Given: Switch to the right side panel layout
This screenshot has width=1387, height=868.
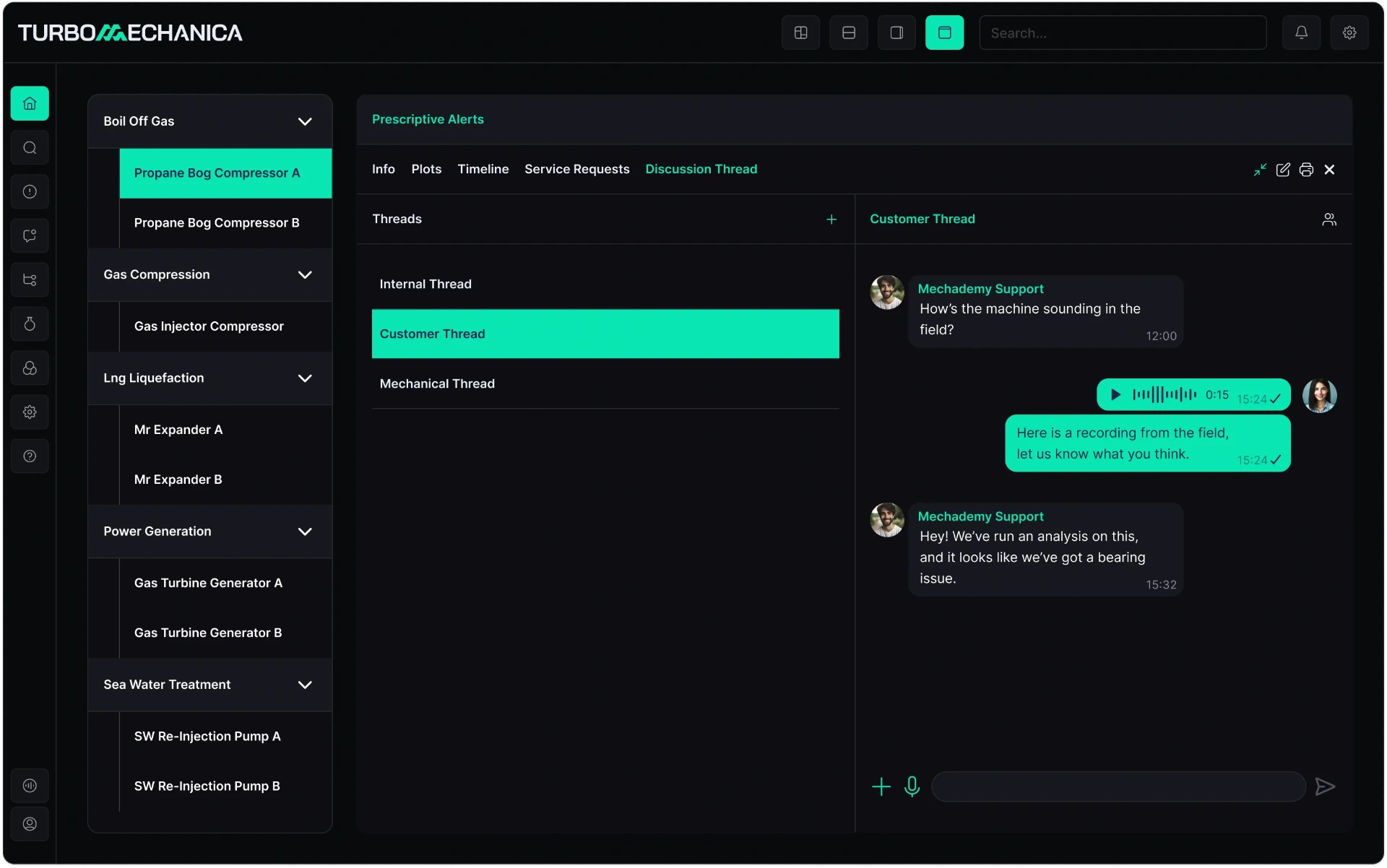Looking at the screenshot, I should tap(896, 32).
